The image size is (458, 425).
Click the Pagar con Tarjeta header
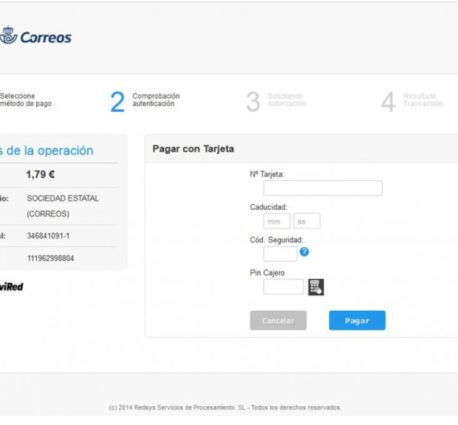(193, 149)
